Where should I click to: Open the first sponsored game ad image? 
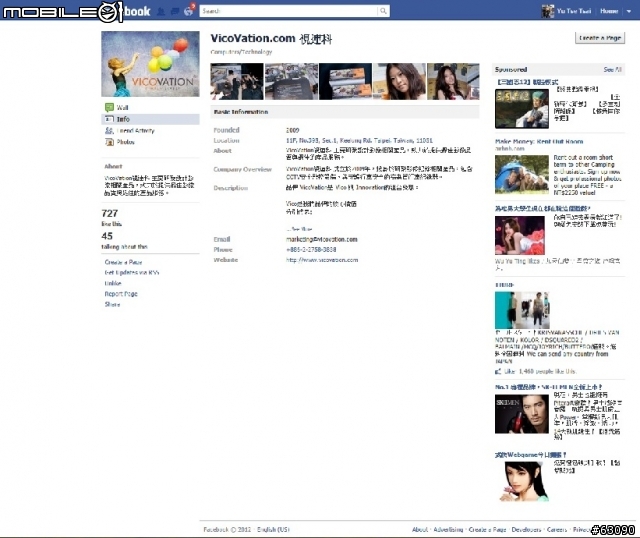pyautogui.click(x=522, y=109)
